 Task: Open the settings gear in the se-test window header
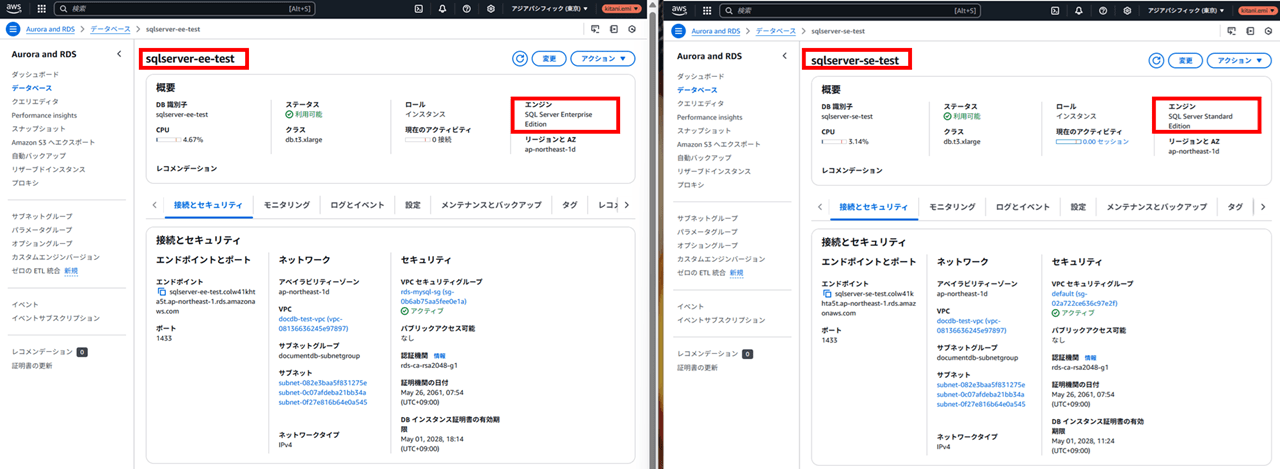pyautogui.click(x=1127, y=10)
